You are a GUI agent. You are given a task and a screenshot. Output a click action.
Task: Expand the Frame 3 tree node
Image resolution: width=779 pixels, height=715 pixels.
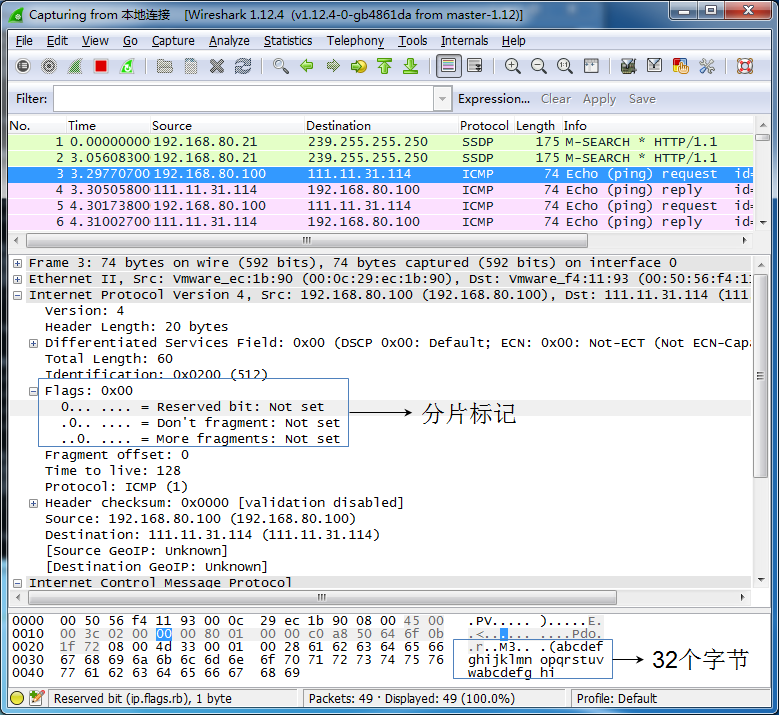tap(17, 263)
